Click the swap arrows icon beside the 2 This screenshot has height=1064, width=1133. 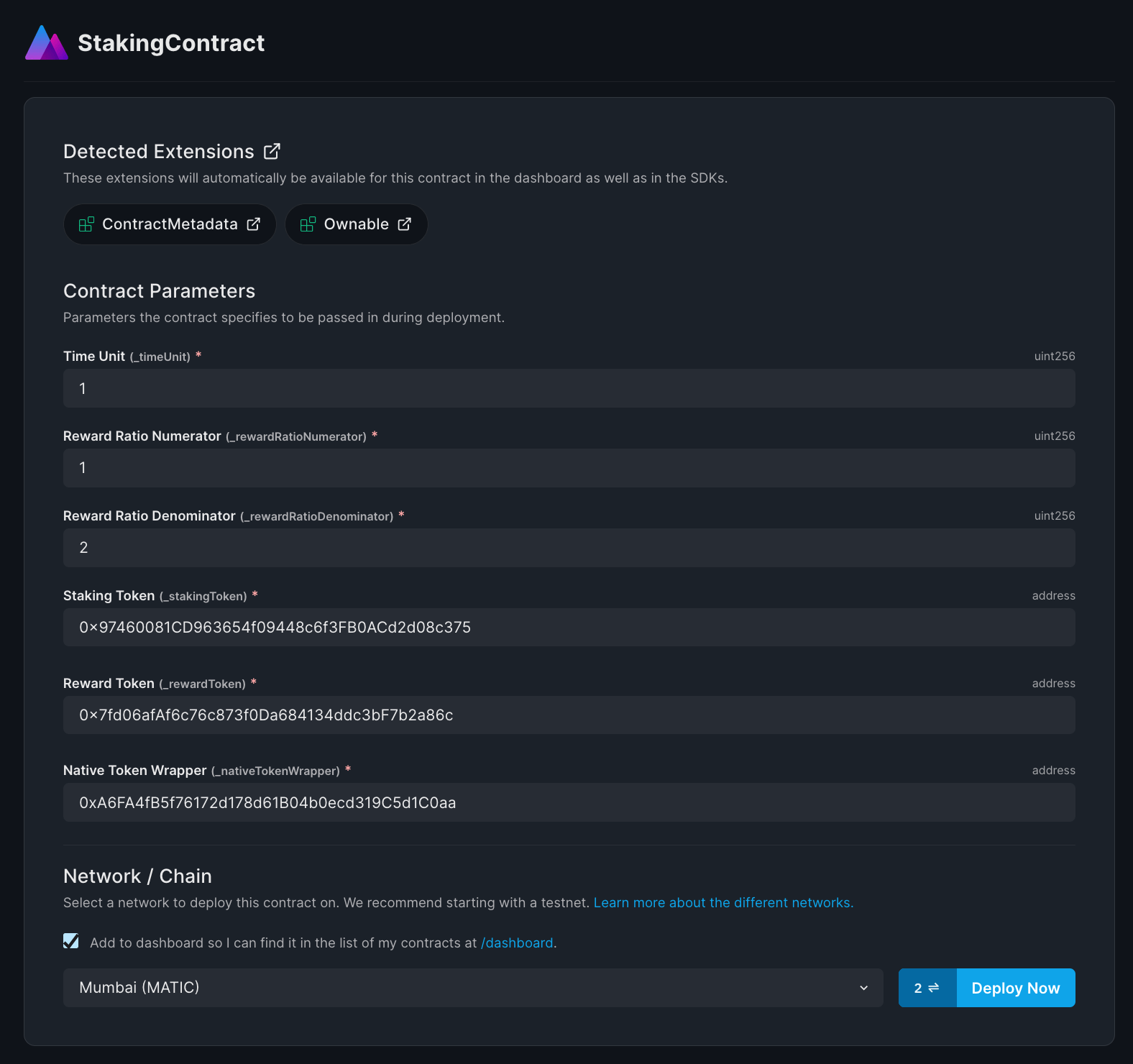(x=932, y=988)
